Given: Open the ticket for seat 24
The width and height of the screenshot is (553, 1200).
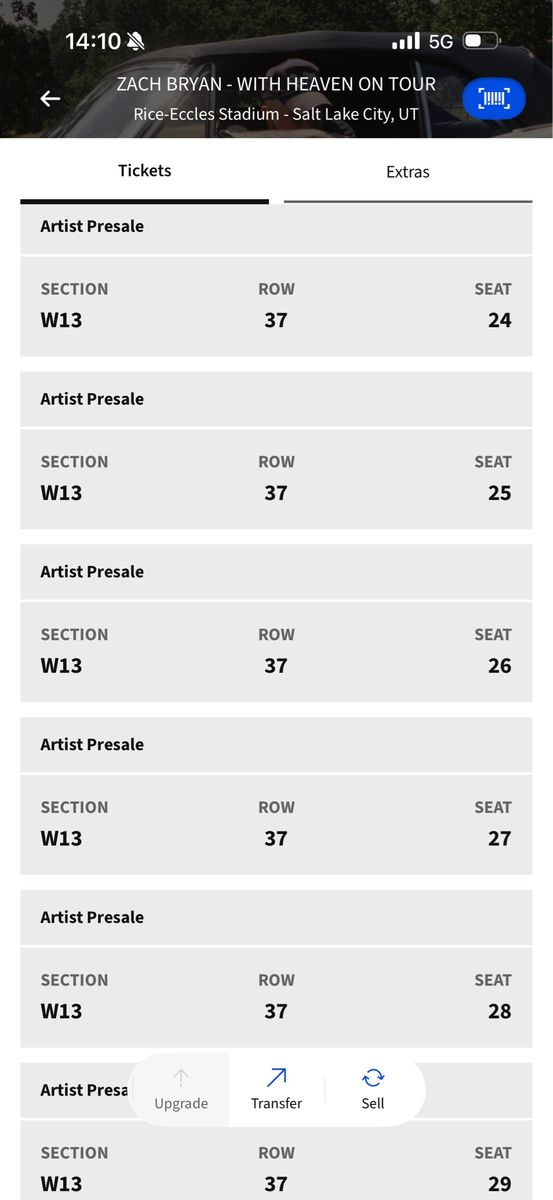Looking at the screenshot, I should [x=276, y=305].
